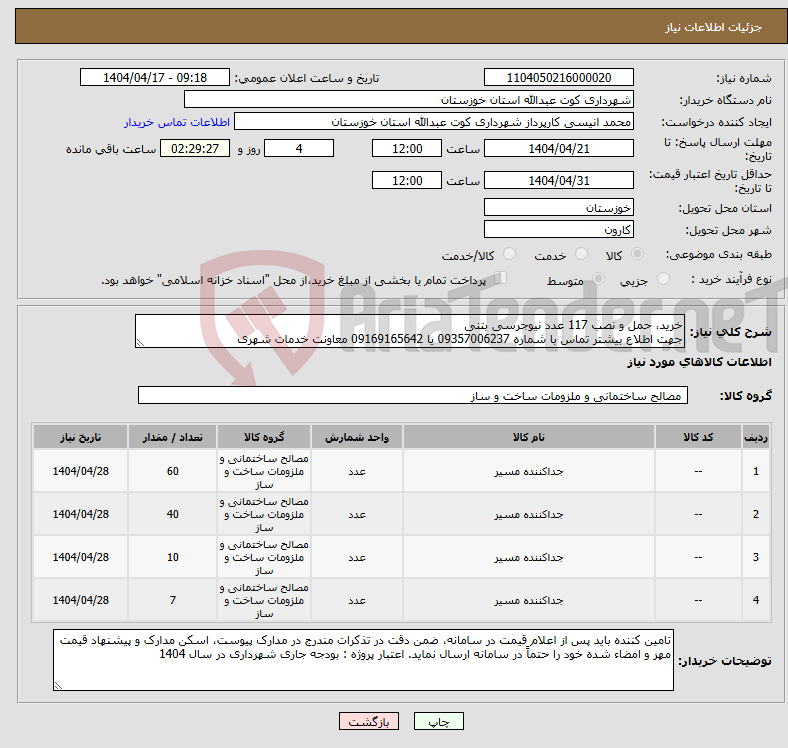Click the resize grip of the description textarea

point(140,343)
